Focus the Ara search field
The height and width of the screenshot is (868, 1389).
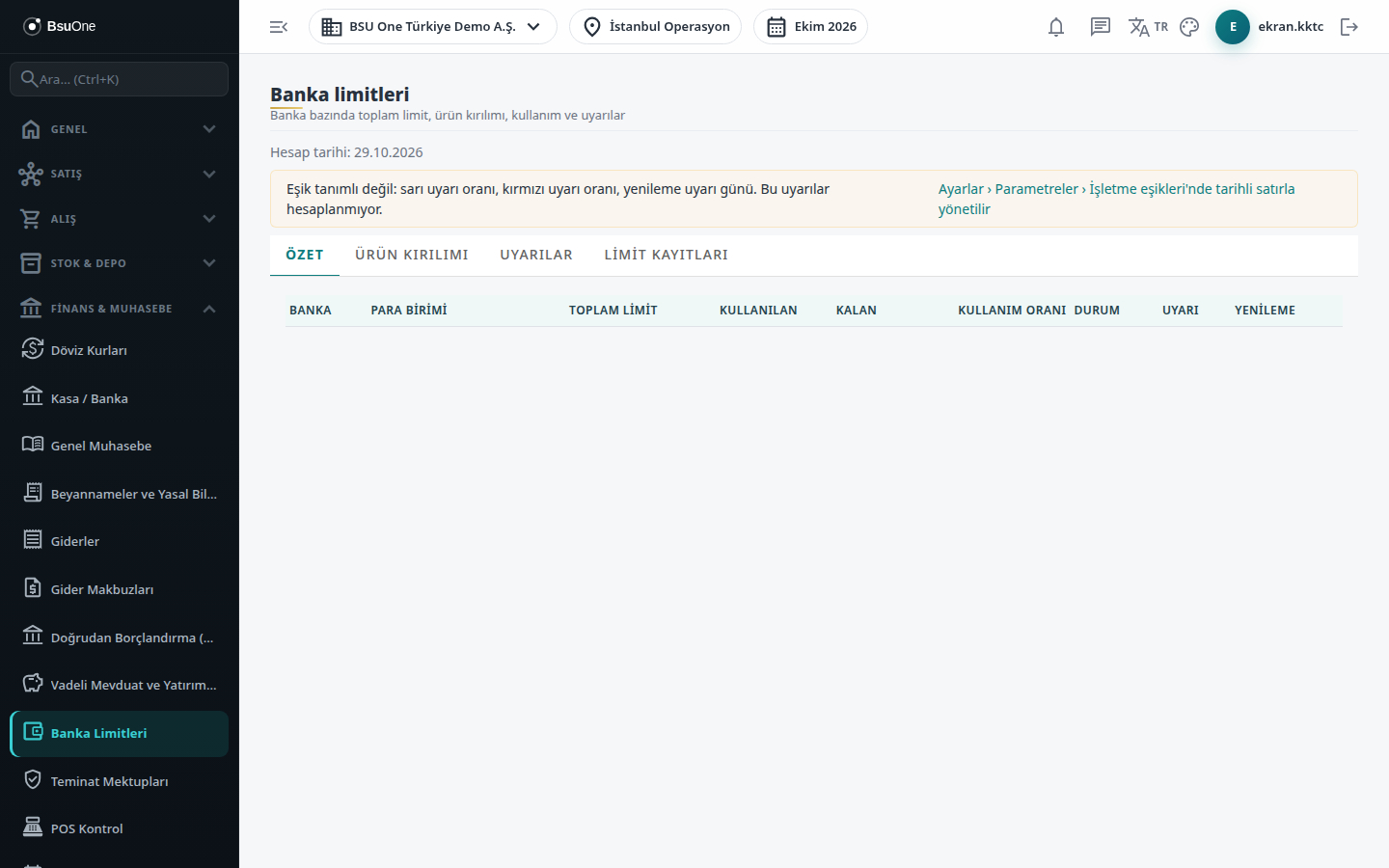coord(120,79)
